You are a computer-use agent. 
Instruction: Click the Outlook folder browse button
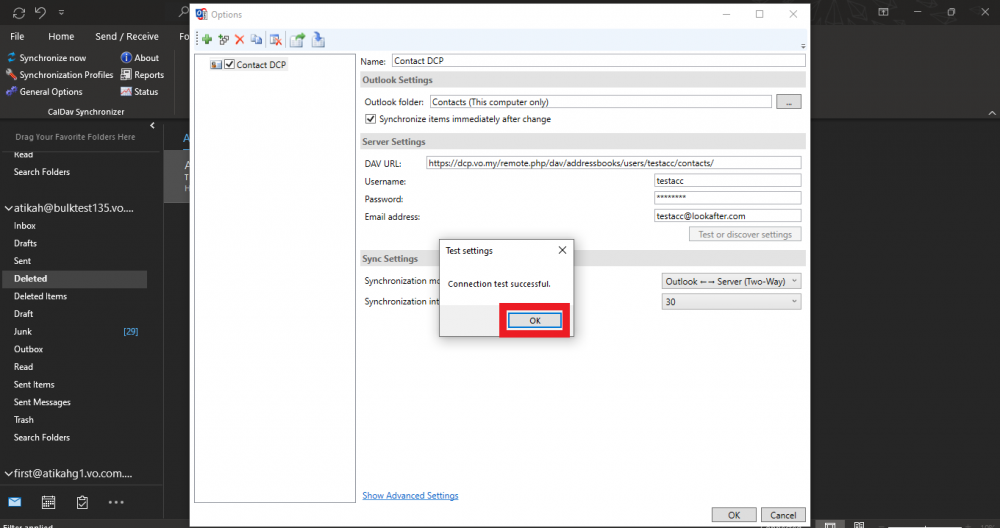[x=789, y=102]
